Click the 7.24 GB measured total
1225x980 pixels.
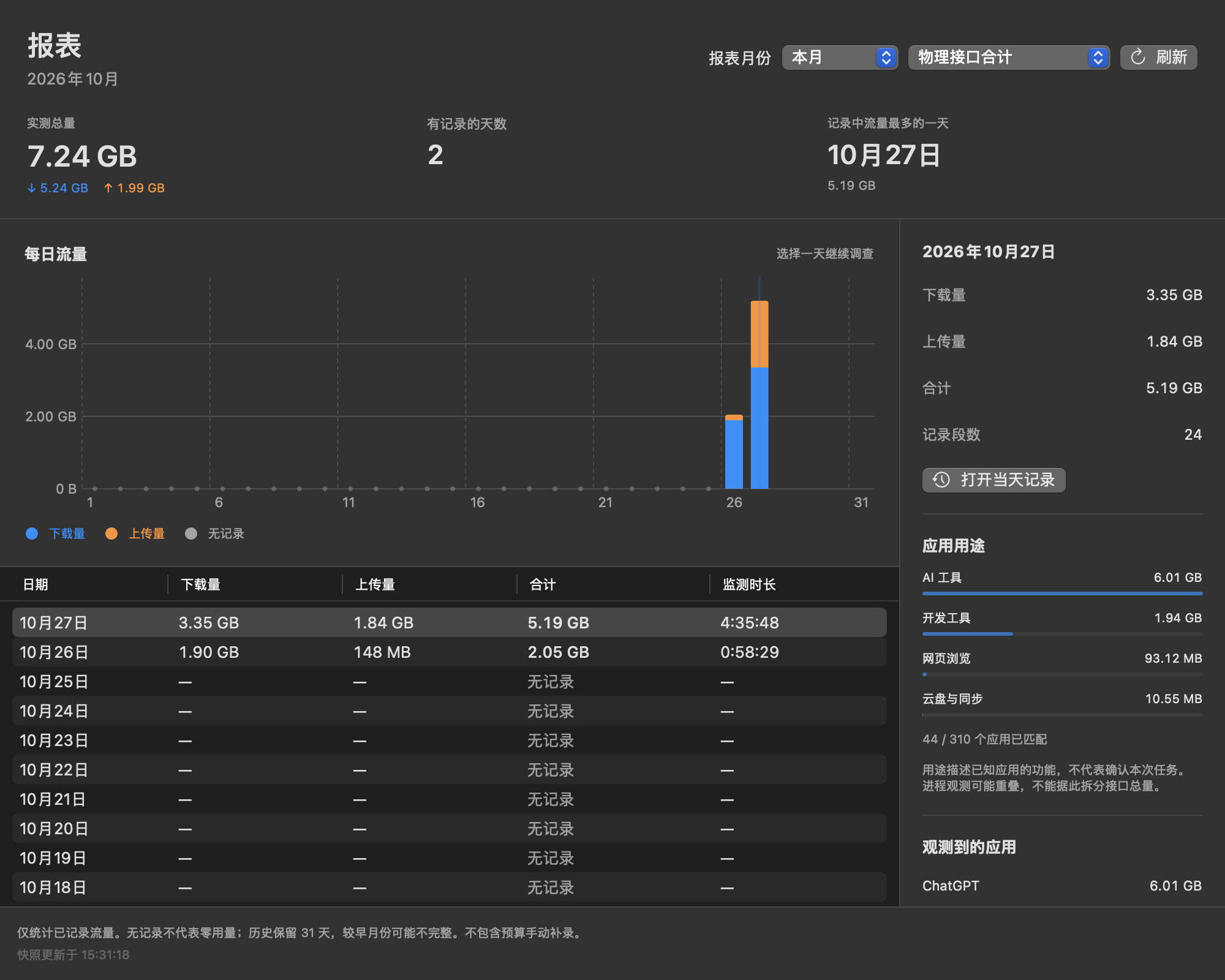point(82,156)
